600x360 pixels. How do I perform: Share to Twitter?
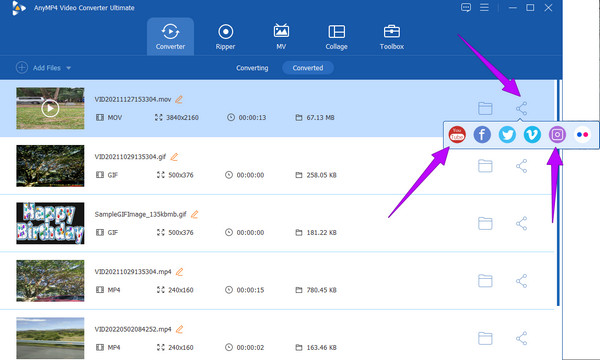click(x=507, y=135)
